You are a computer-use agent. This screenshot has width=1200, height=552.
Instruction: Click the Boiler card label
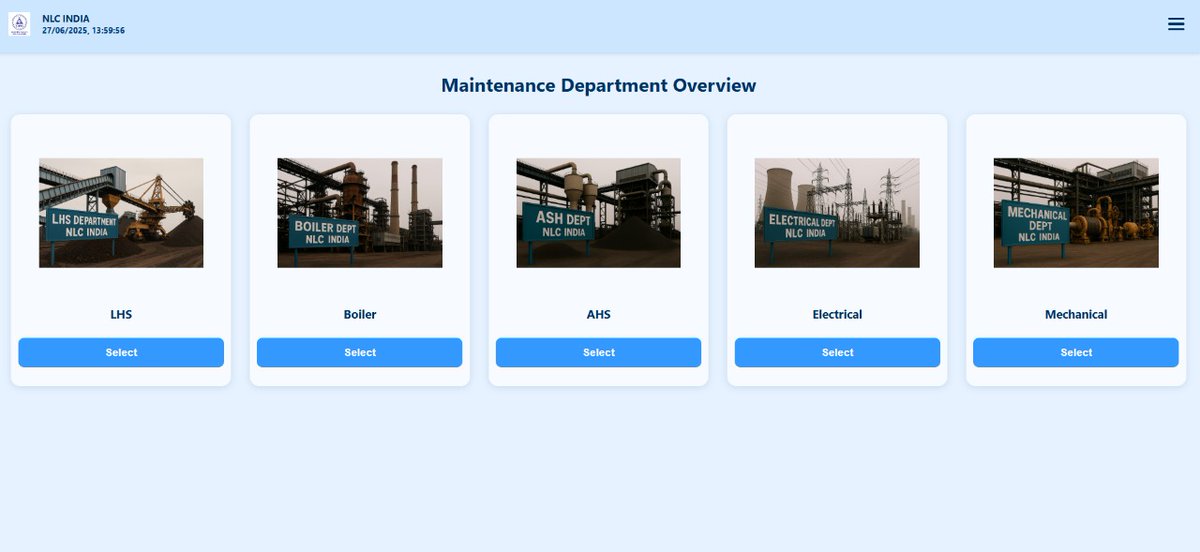pos(360,314)
